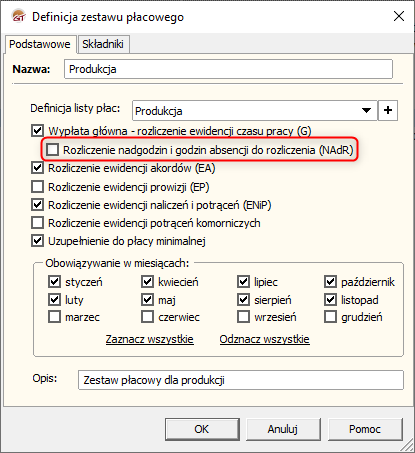Image resolution: width=415 pixels, height=453 pixels.
Task: Cancel with the Anuluj button
Action: (283, 429)
